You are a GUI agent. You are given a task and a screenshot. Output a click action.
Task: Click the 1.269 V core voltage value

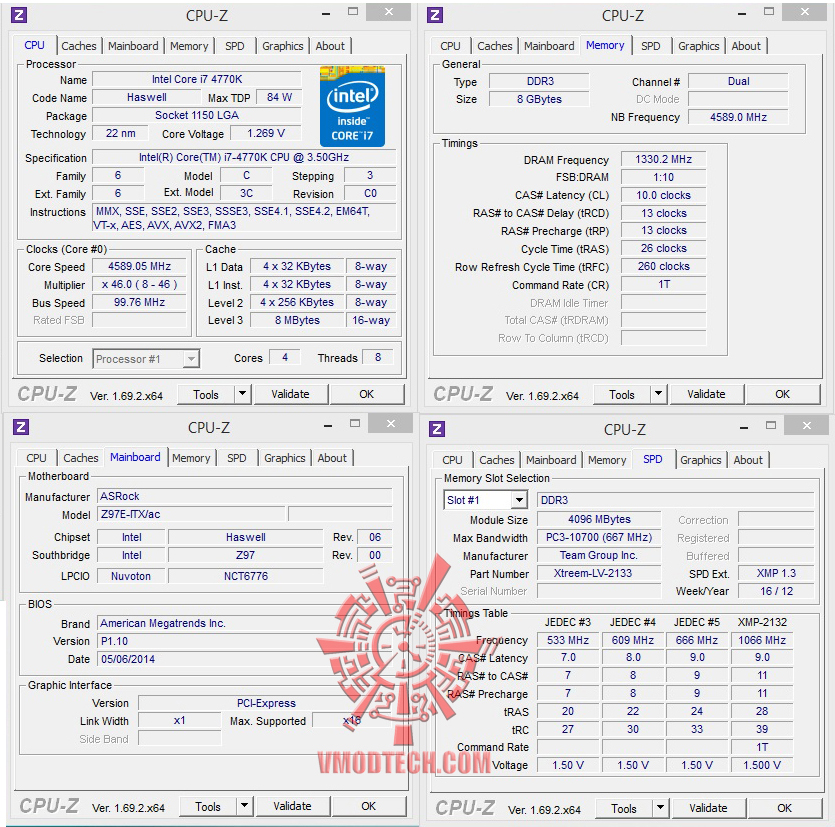pyautogui.click(x=266, y=133)
